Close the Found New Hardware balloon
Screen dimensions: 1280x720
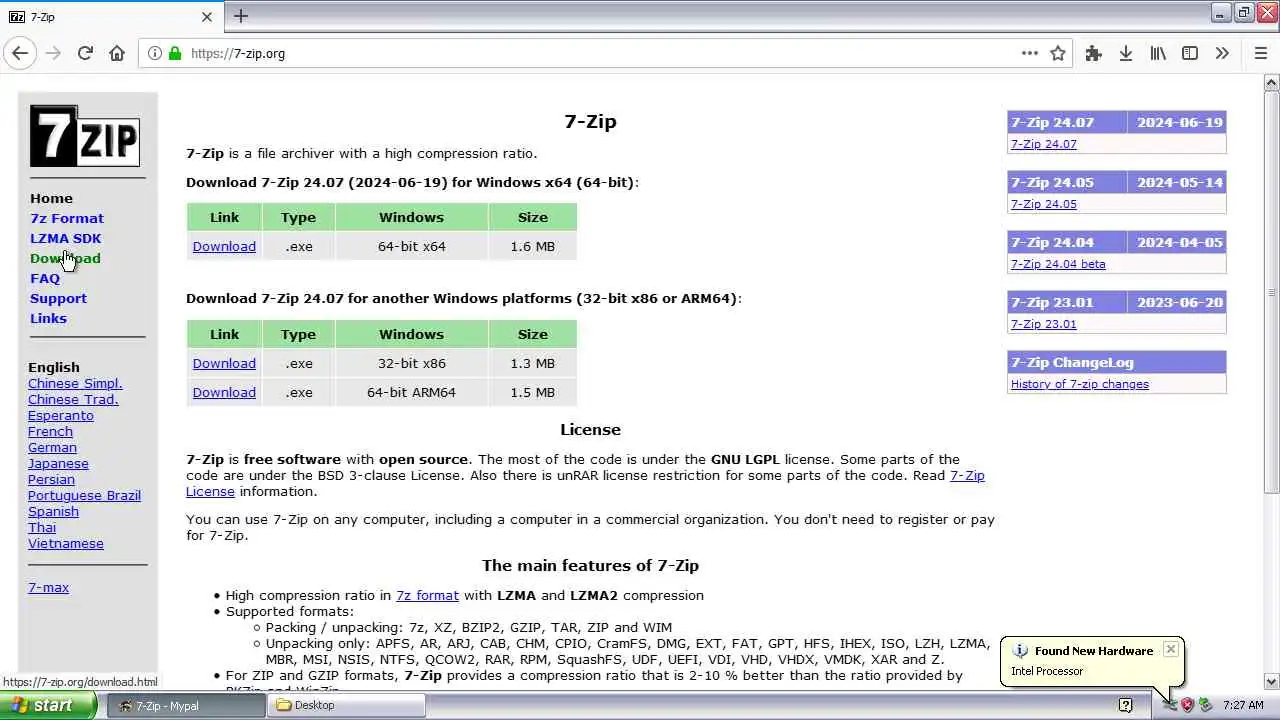pyautogui.click(x=1170, y=649)
